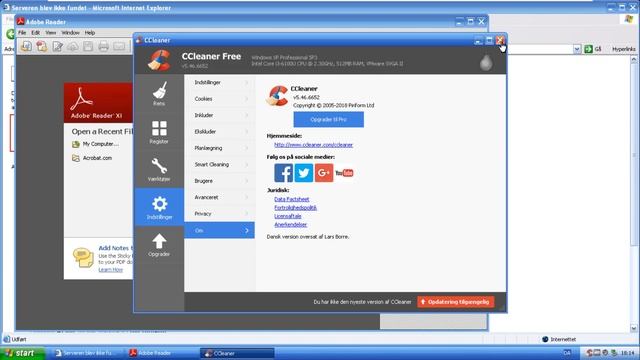Image resolution: width=640 pixels, height=360 pixels.
Task: Open the Fortrolighedspolitik link
Action: 296,208
